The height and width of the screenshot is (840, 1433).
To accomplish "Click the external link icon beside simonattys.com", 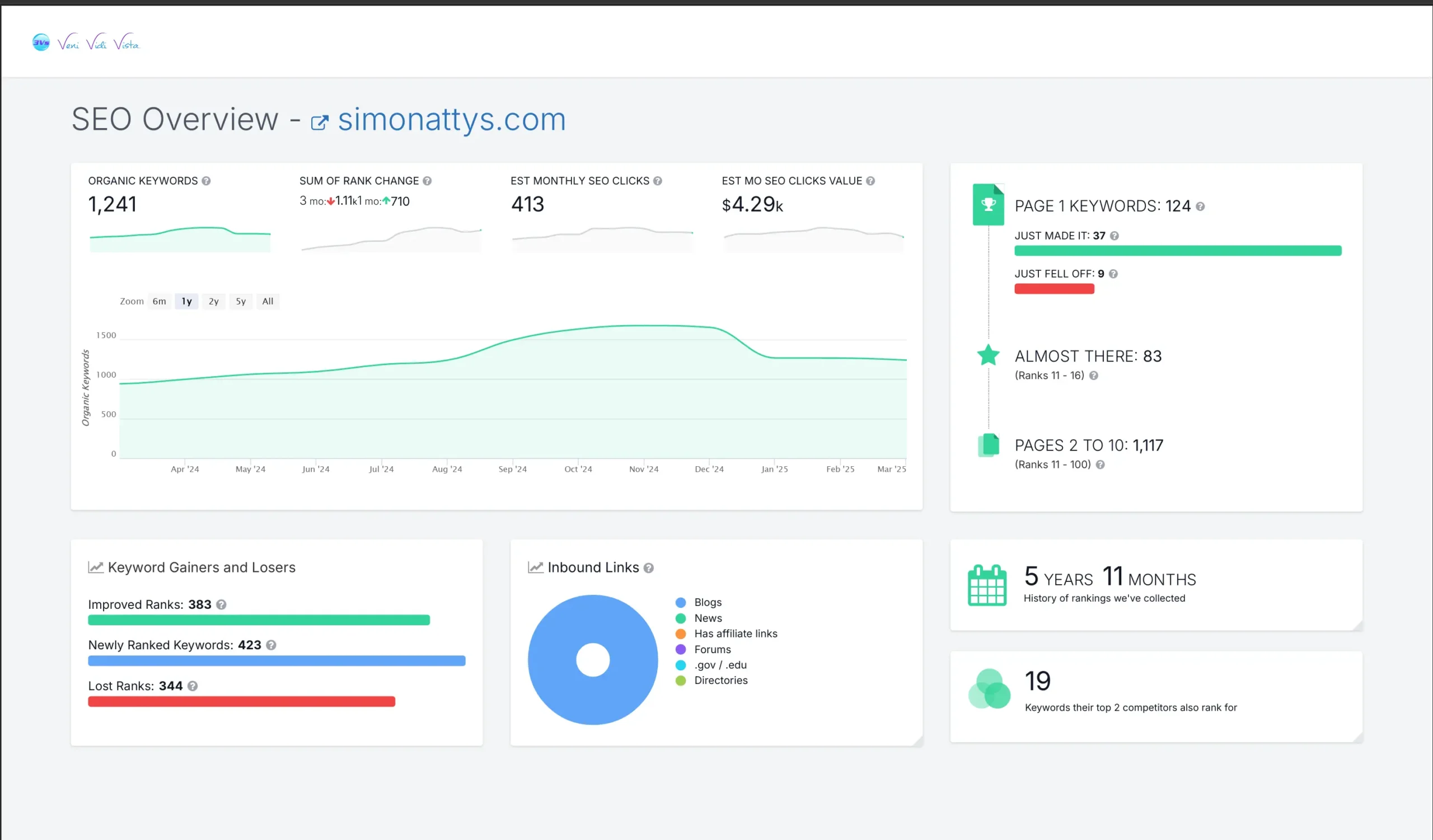I will pos(320,121).
